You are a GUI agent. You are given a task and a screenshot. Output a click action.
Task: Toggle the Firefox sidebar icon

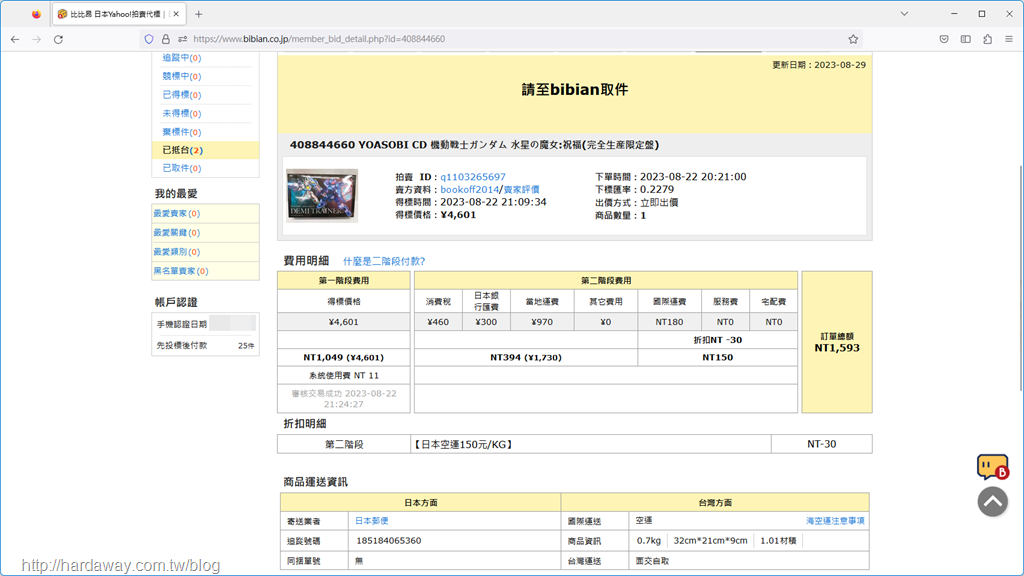click(966, 39)
